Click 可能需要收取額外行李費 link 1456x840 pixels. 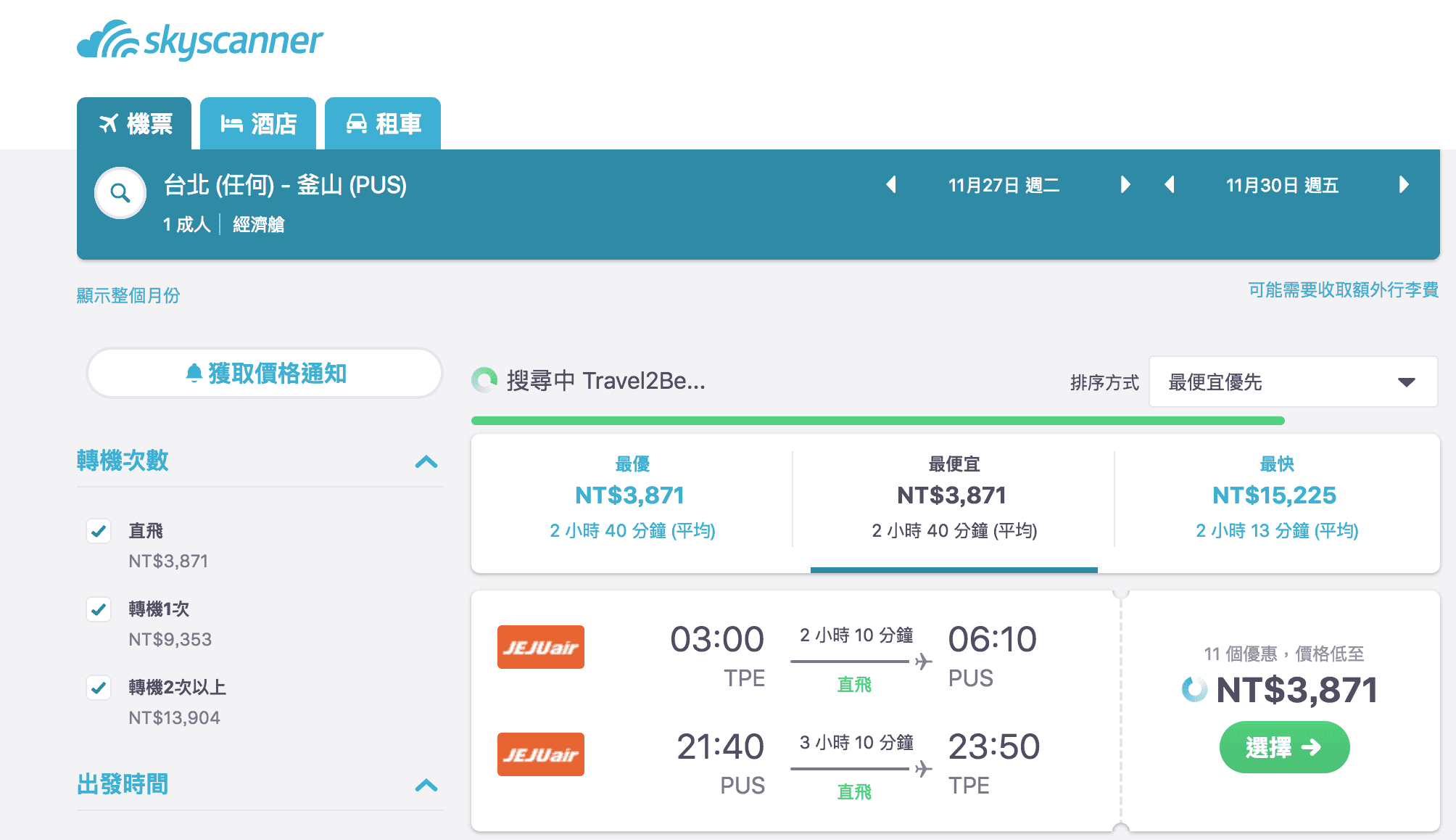click(x=1343, y=289)
